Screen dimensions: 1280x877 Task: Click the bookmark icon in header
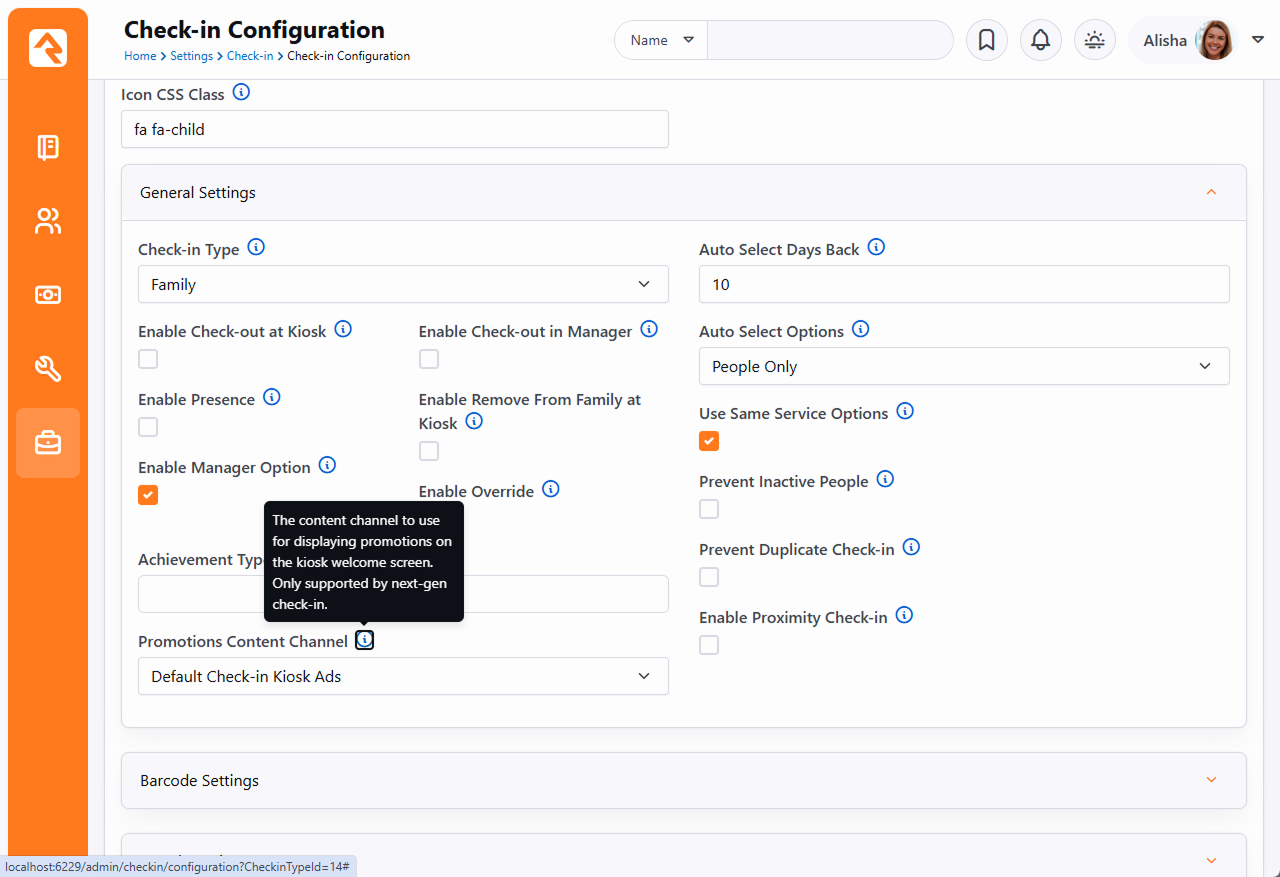click(x=986, y=40)
